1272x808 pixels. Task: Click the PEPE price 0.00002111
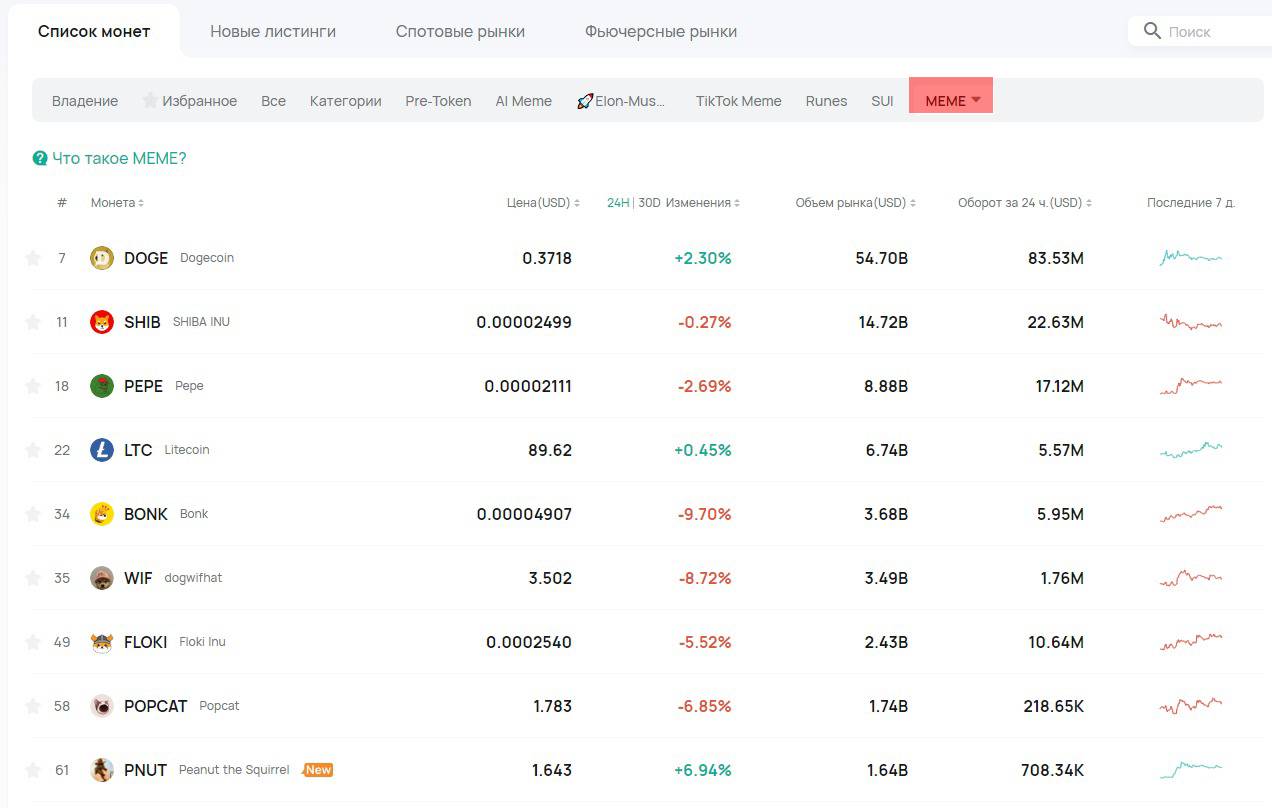[528, 386]
